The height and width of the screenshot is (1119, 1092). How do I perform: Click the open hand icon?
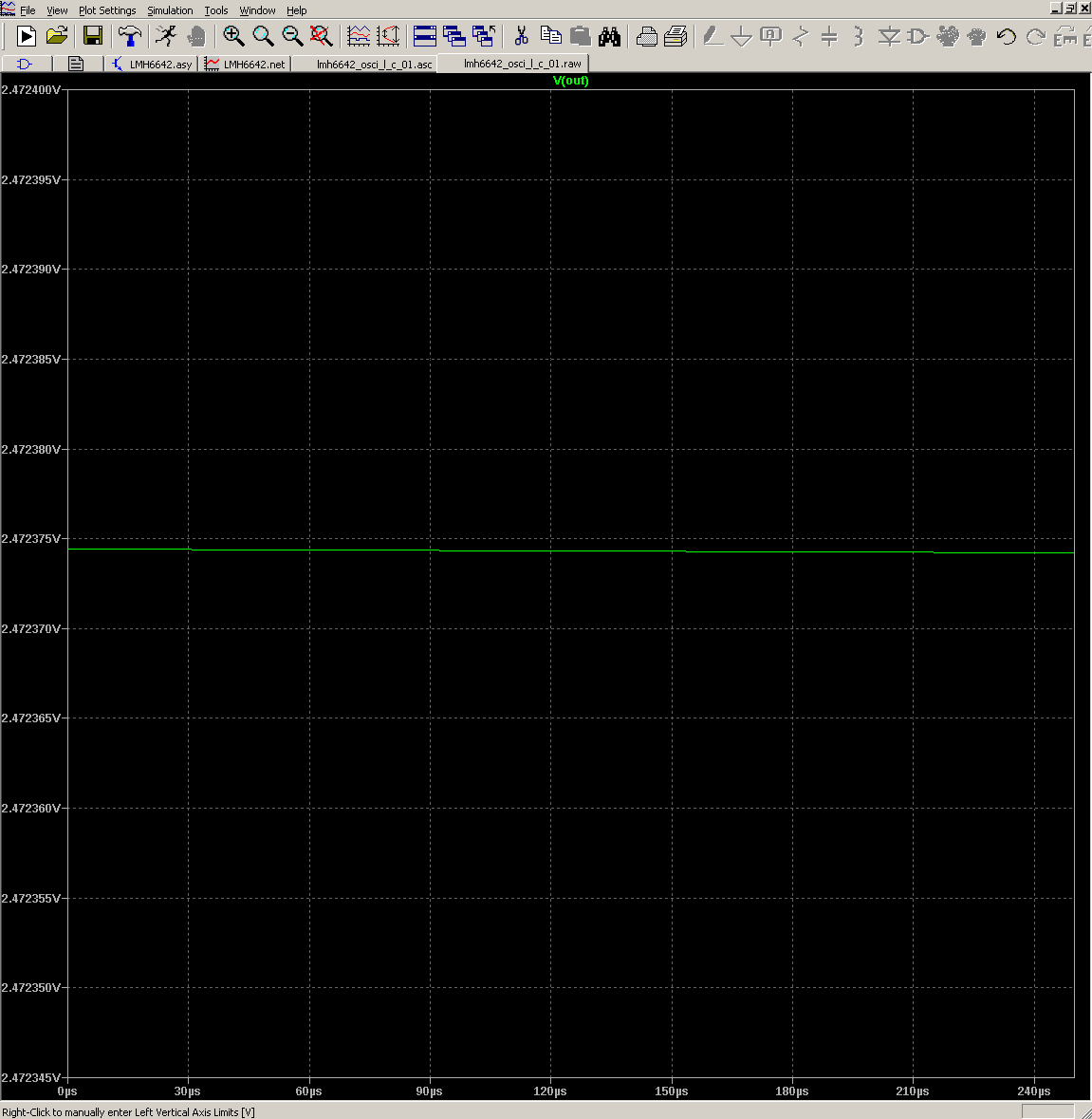click(x=948, y=36)
